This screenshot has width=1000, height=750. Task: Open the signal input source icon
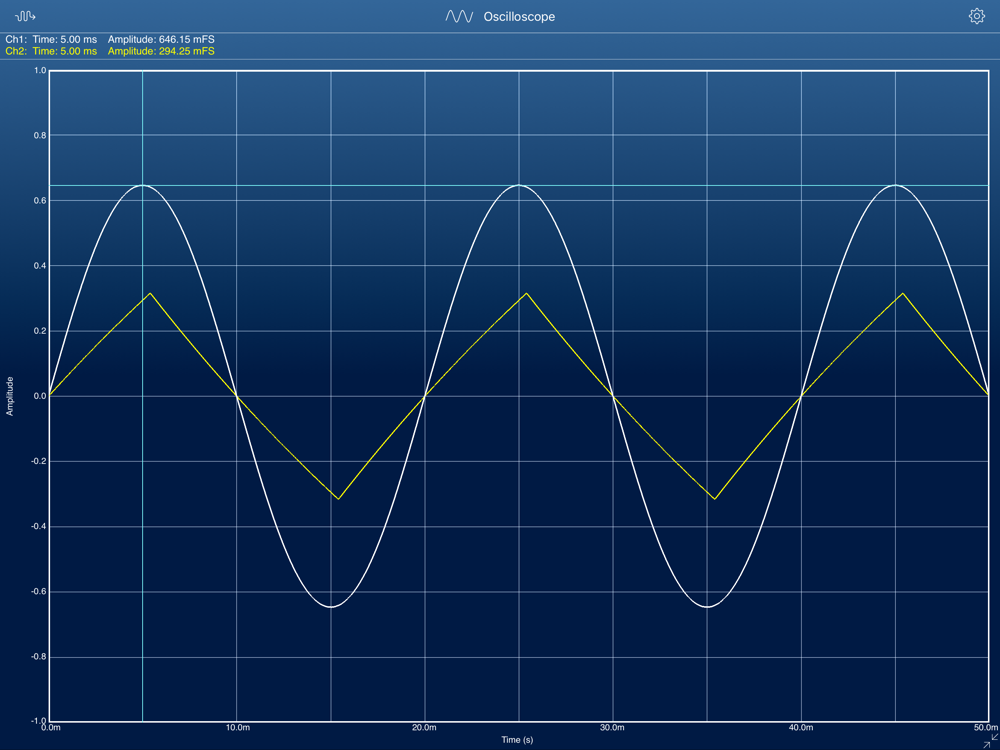coord(26,16)
